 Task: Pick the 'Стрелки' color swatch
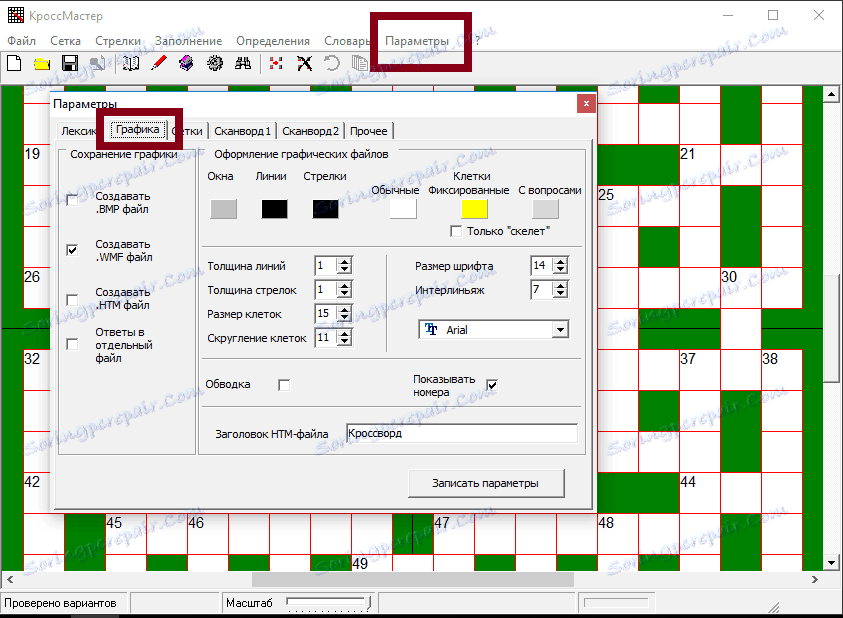[x=326, y=209]
